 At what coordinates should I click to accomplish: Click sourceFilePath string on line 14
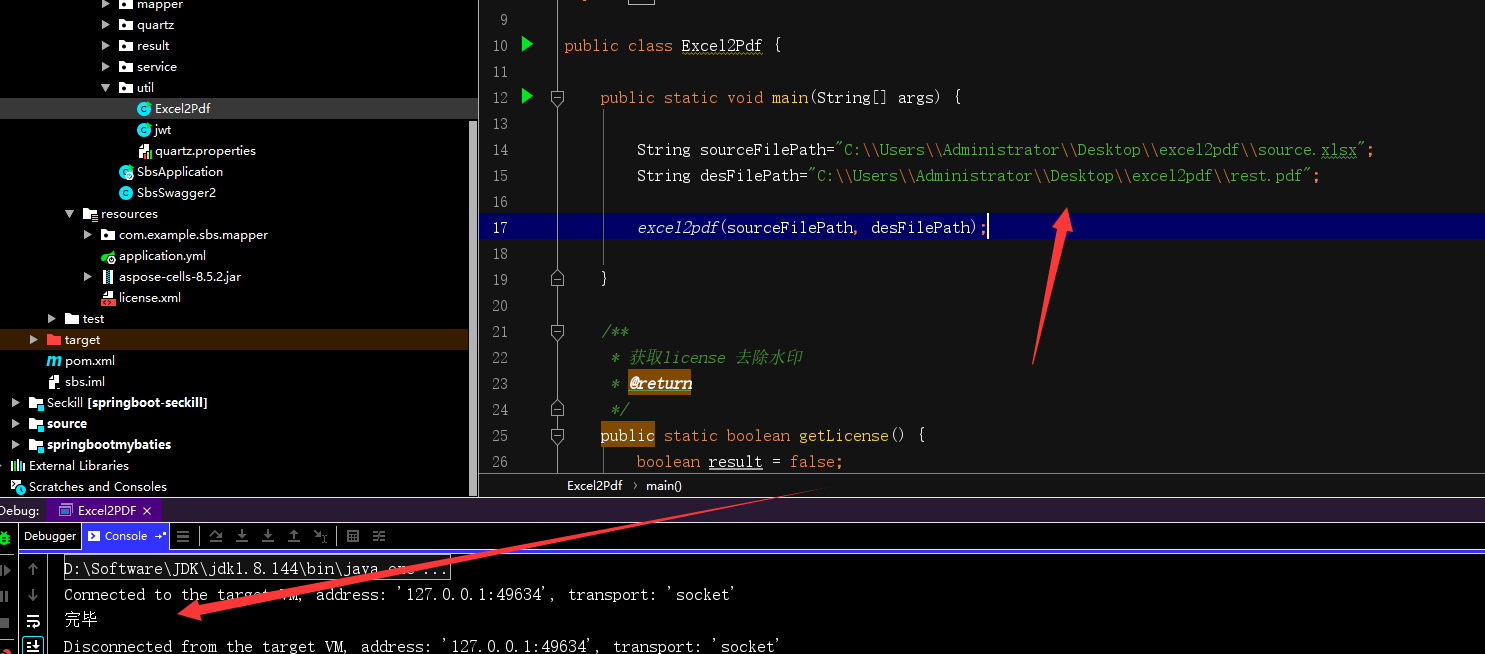(1101, 149)
